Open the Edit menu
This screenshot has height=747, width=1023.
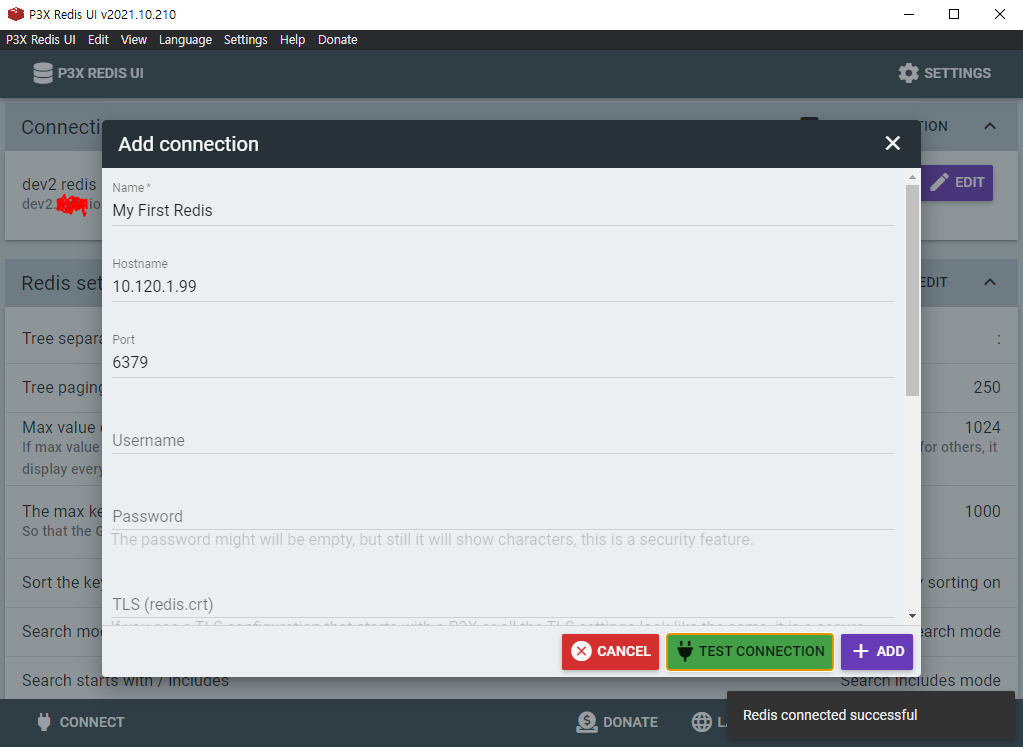[98, 40]
